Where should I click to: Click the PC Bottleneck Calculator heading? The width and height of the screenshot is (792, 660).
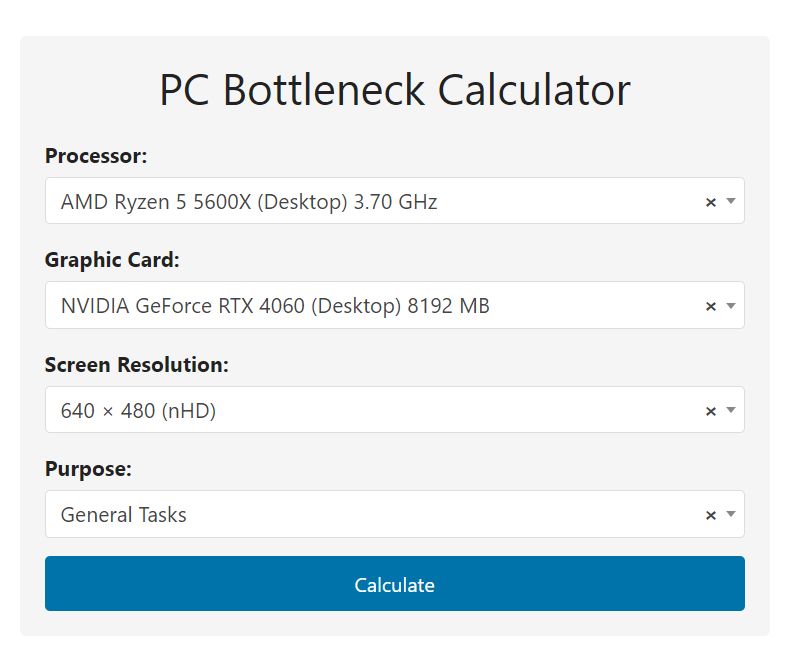(x=395, y=90)
